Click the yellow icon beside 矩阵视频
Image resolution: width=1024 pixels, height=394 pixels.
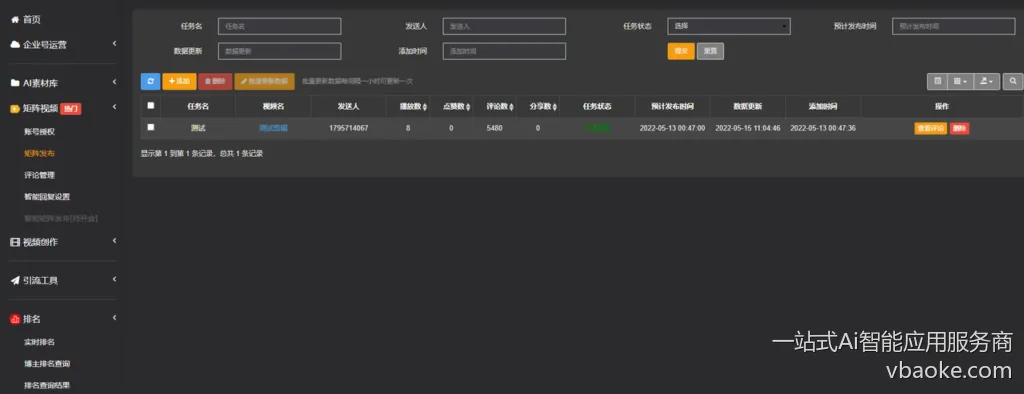coord(14,108)
